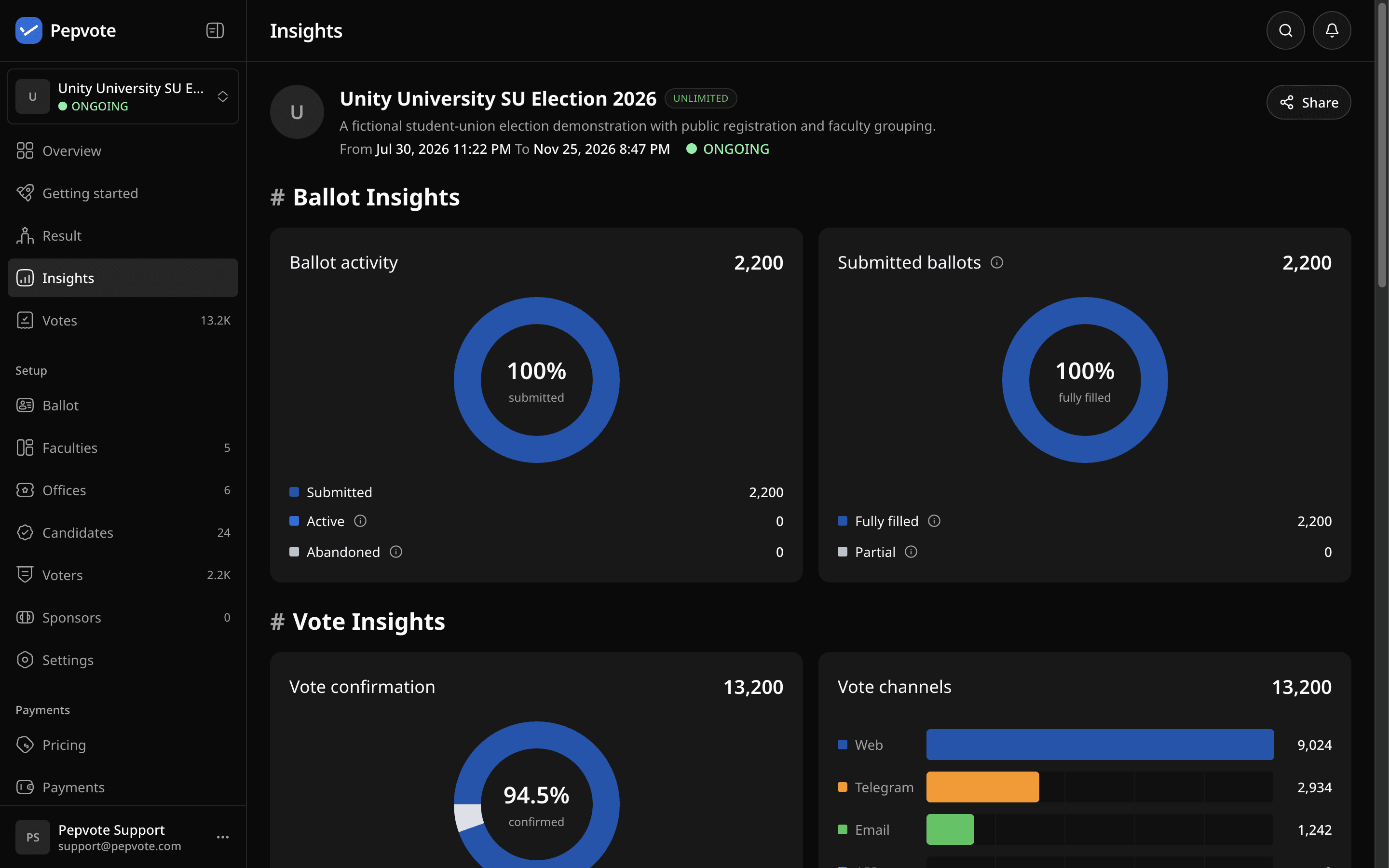Open the Result page
This screenshot has width=1389, height=868.
(x=123, y=236)
